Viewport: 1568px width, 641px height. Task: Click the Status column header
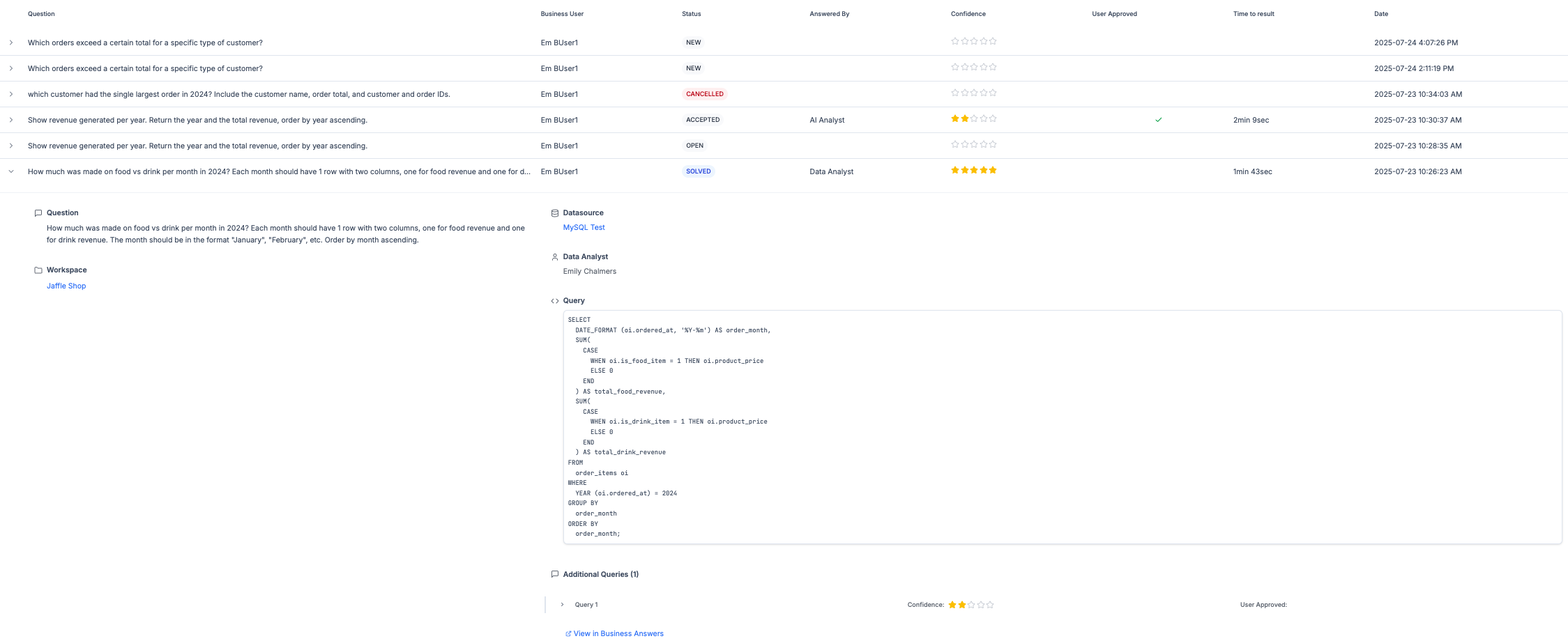[x=691, y=14]
